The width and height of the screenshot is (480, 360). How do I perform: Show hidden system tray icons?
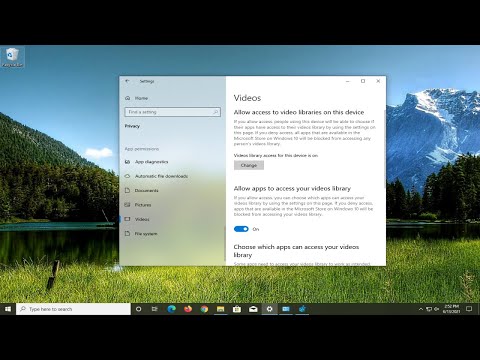421,309
